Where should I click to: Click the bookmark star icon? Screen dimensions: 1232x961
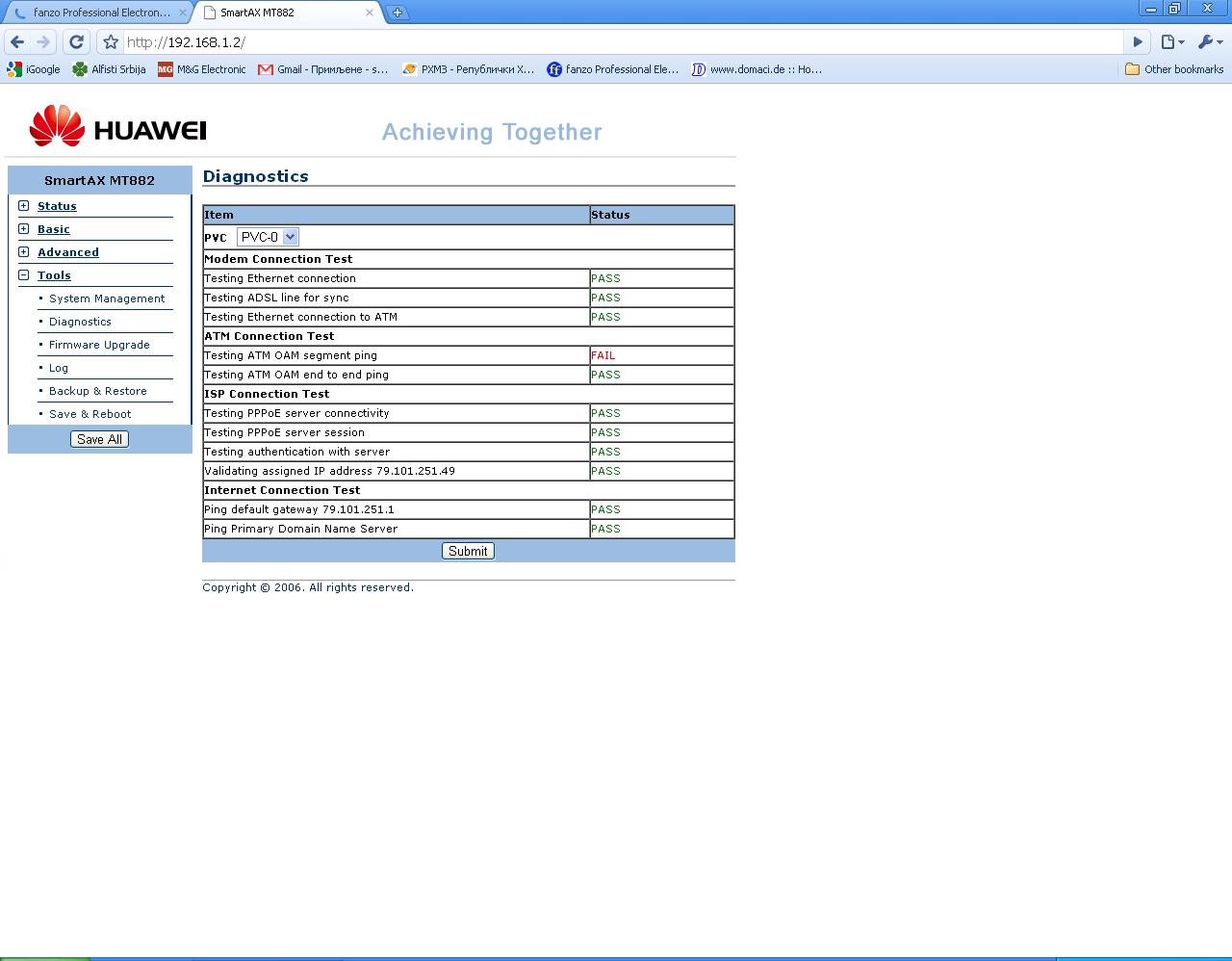111,42
